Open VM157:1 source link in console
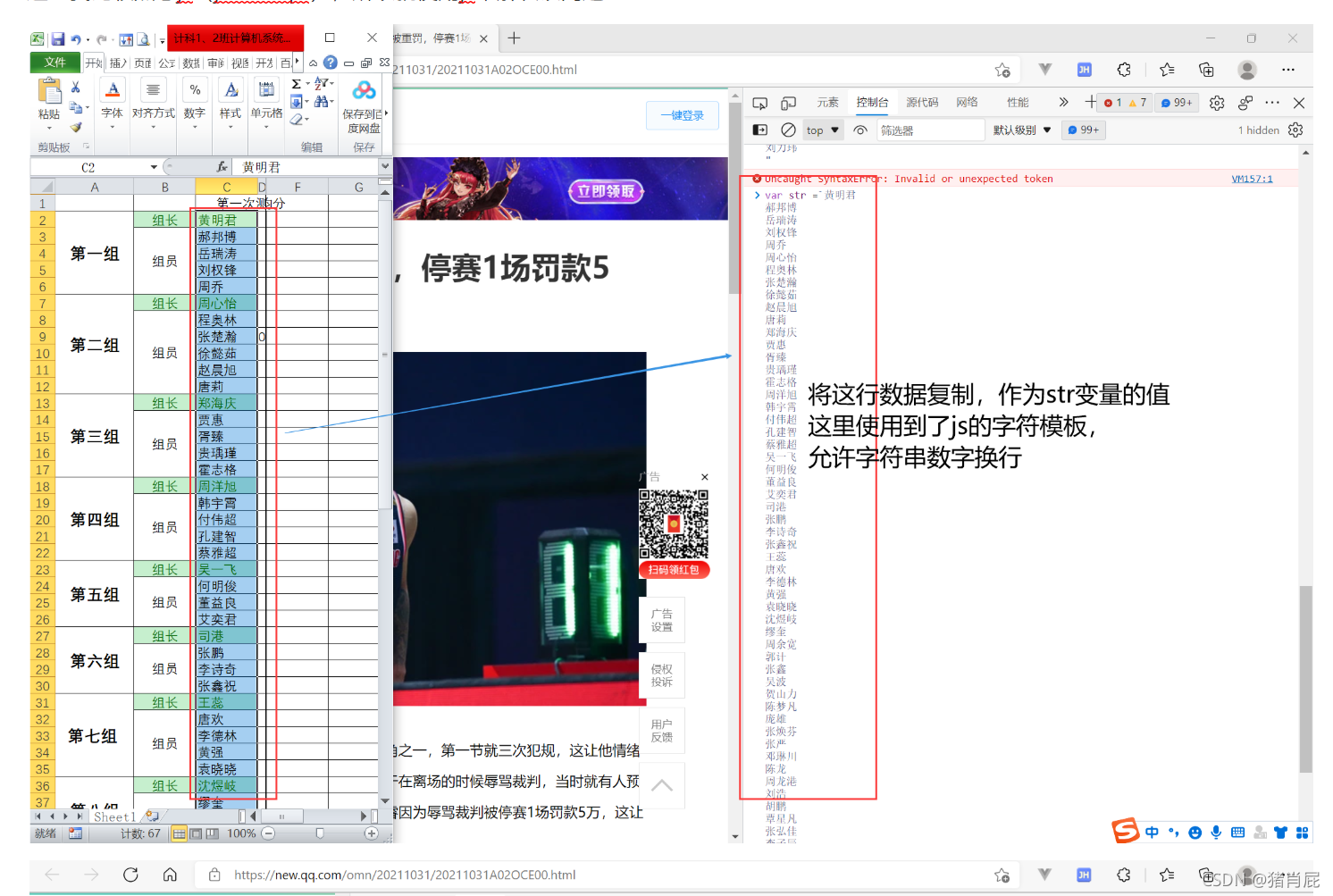 (1252, 179)
